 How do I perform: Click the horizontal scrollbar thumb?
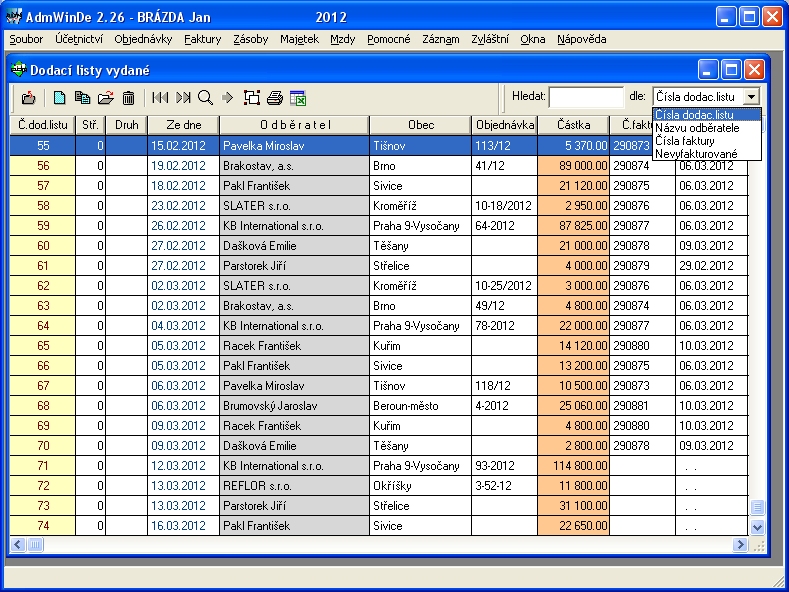click(x=35, y=544)
